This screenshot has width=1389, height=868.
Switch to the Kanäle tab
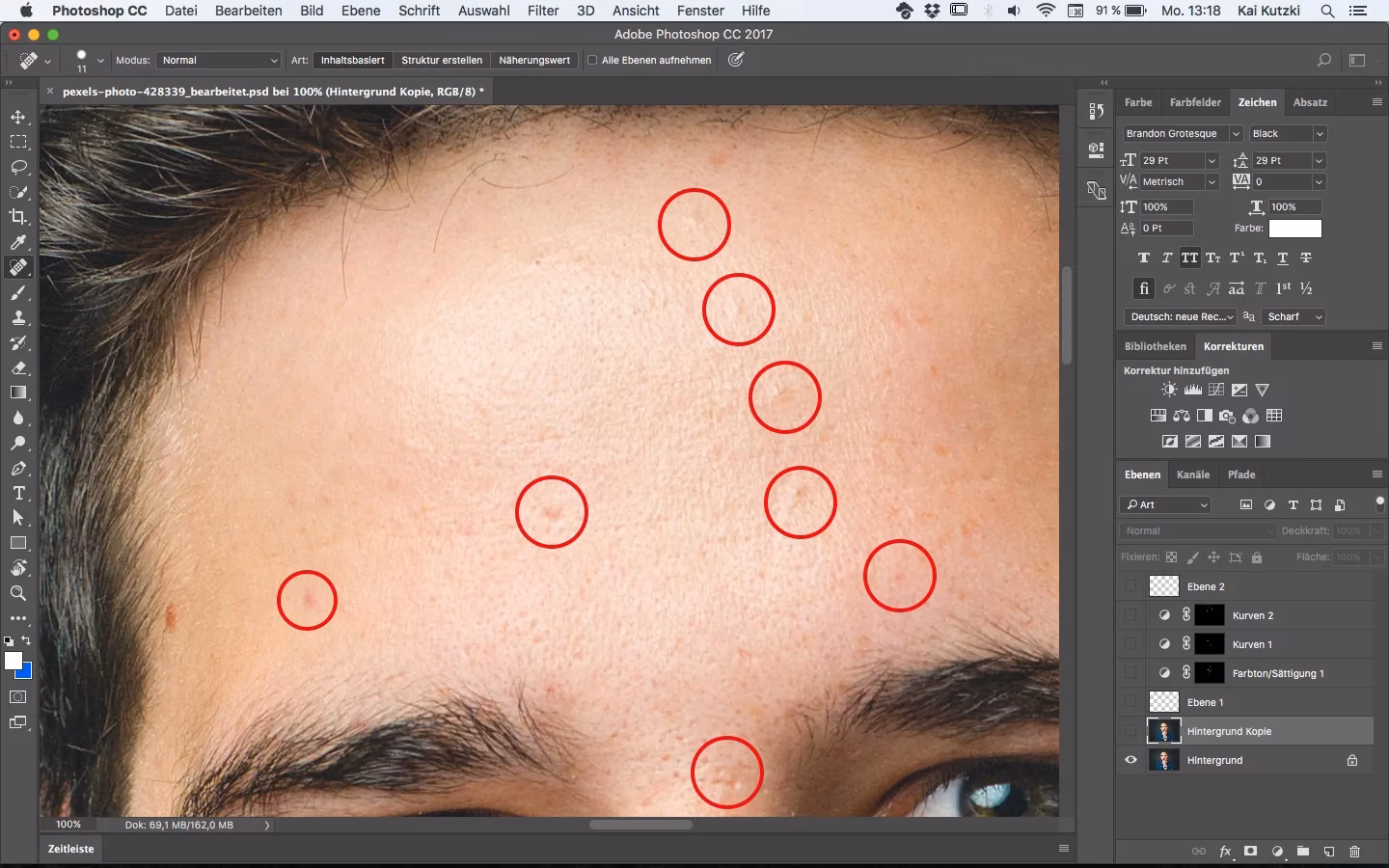point(1193,475)
